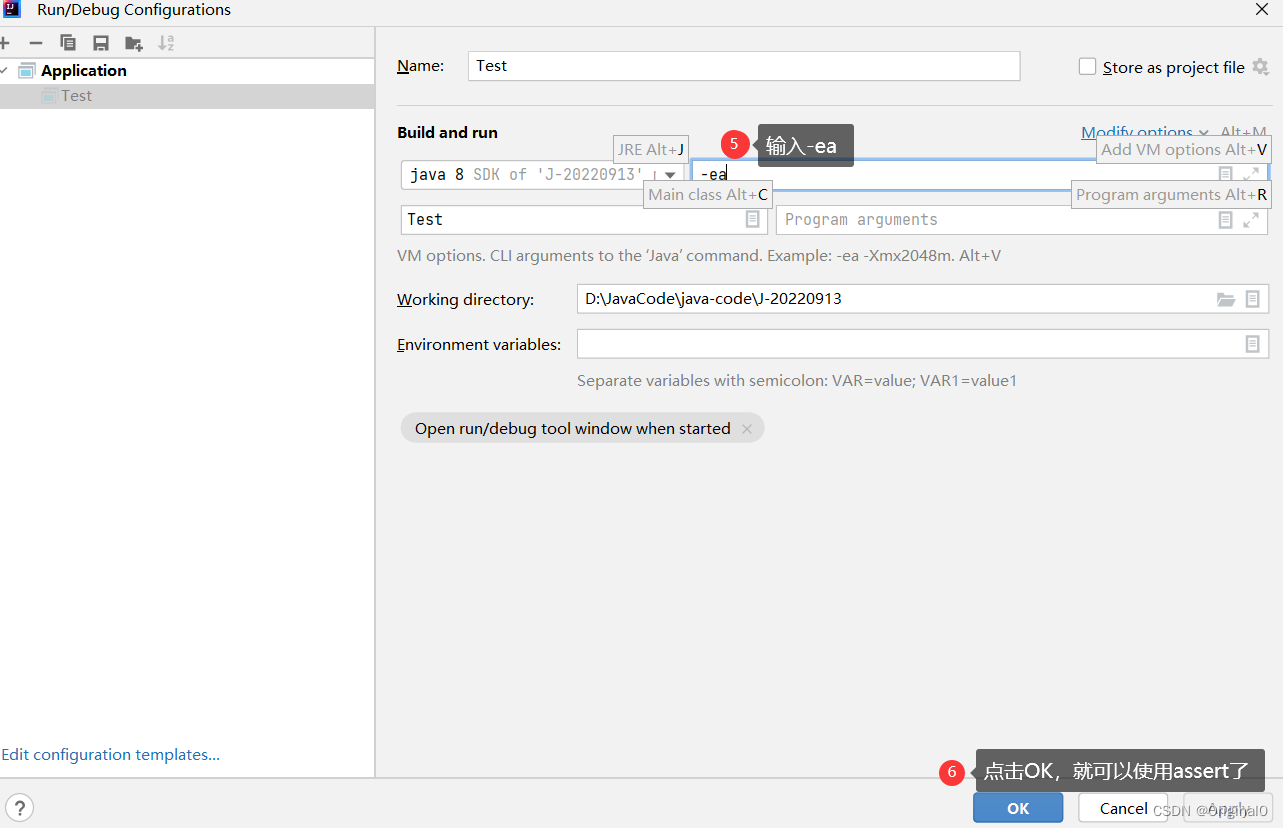Save configuration using the floppy disk icon
The height and width of the screenshot is (828, 1283).
(100, 43)
